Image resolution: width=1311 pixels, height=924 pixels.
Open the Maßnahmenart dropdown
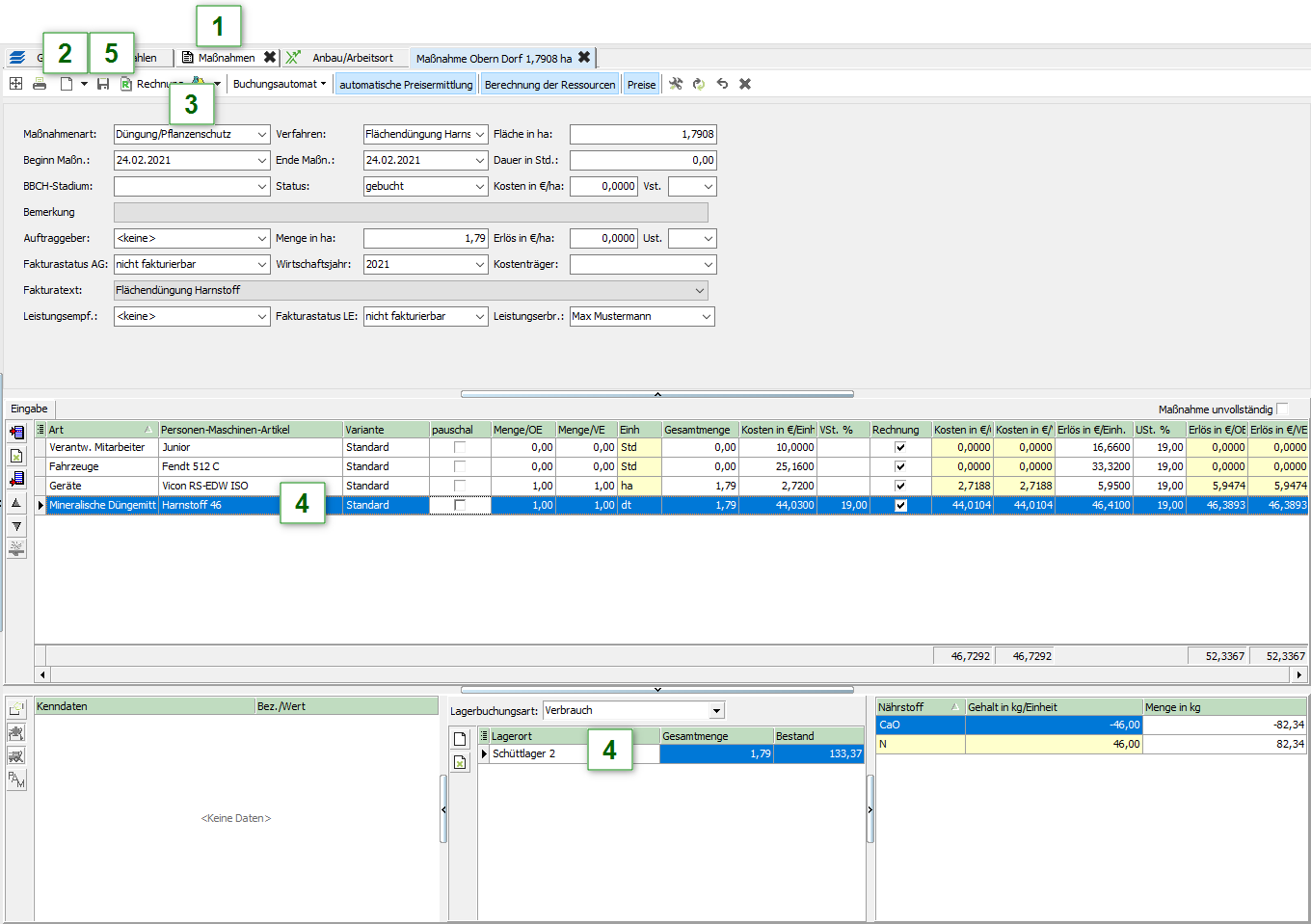coord(262,135)
